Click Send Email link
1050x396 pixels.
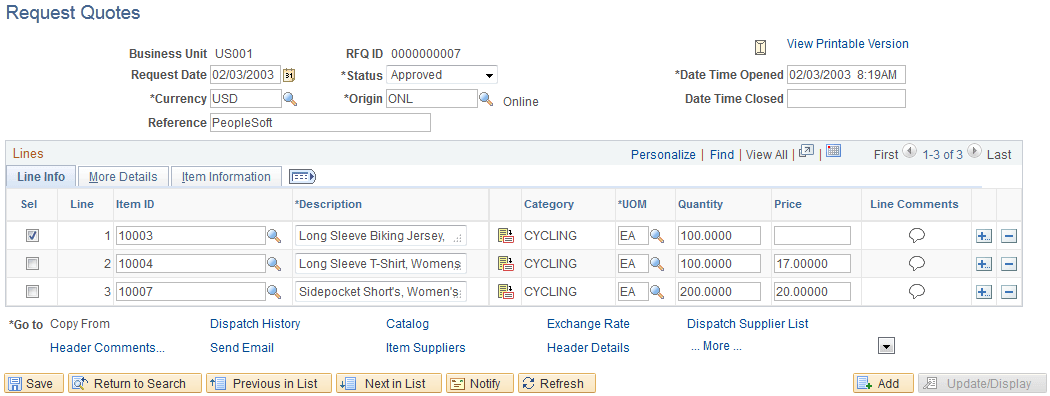pos(242,348)
